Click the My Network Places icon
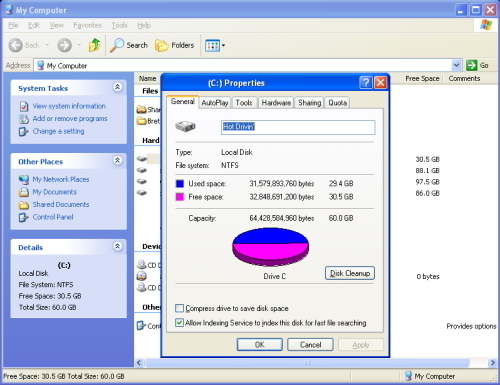The height and width of the screenshot is (385, 500). 24,179
